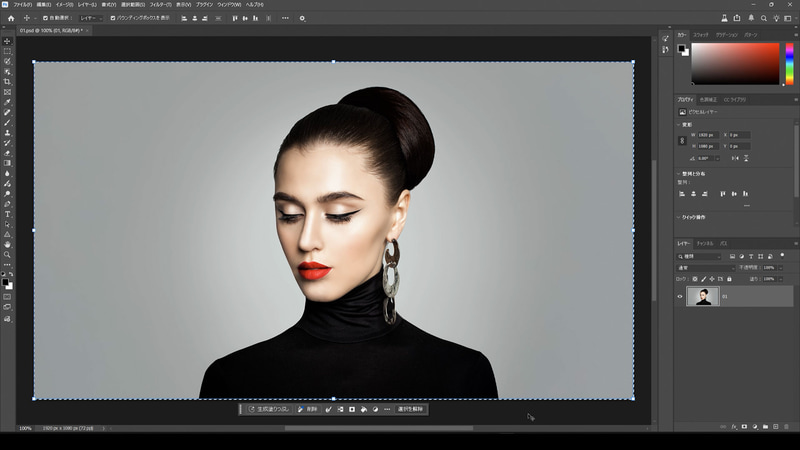
Task: Open the options bar gear settings
Action: pyautogui.click(x=302, y=18)
